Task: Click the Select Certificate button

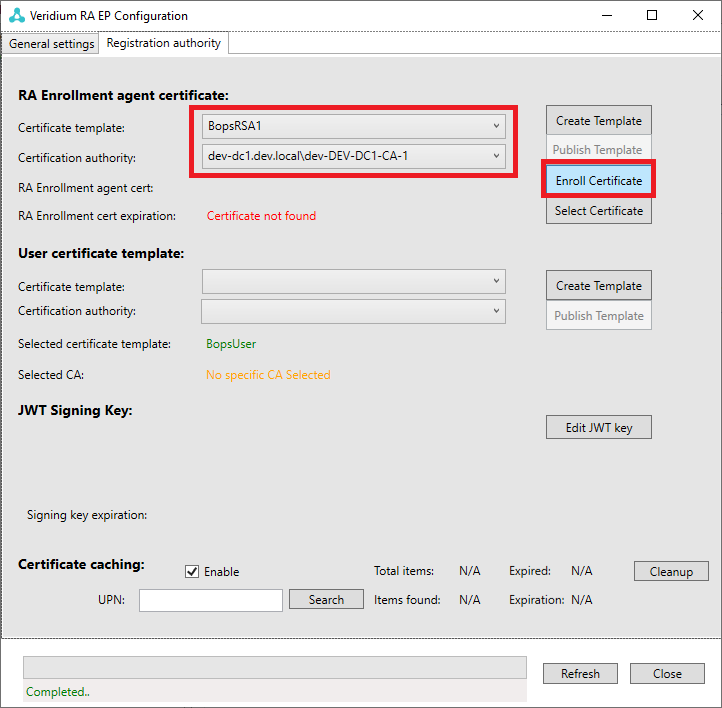Action: click(598, 211)
